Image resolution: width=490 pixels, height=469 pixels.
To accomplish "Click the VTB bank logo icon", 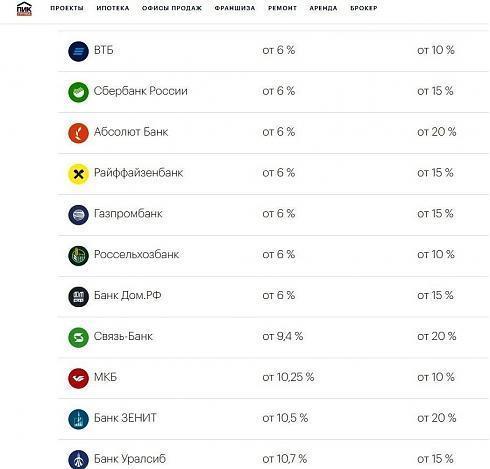I will (x=78, y=51).
